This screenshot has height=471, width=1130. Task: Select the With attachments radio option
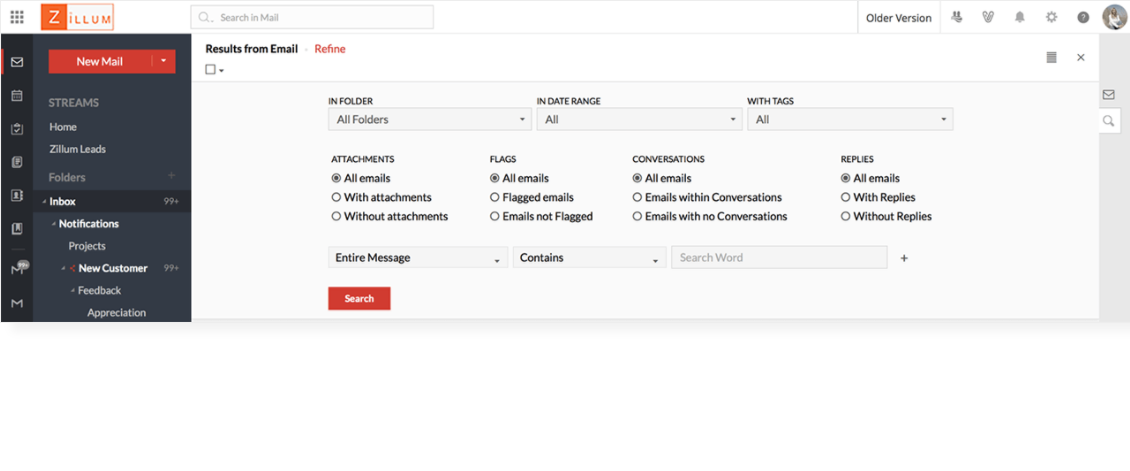click(337, 198)
